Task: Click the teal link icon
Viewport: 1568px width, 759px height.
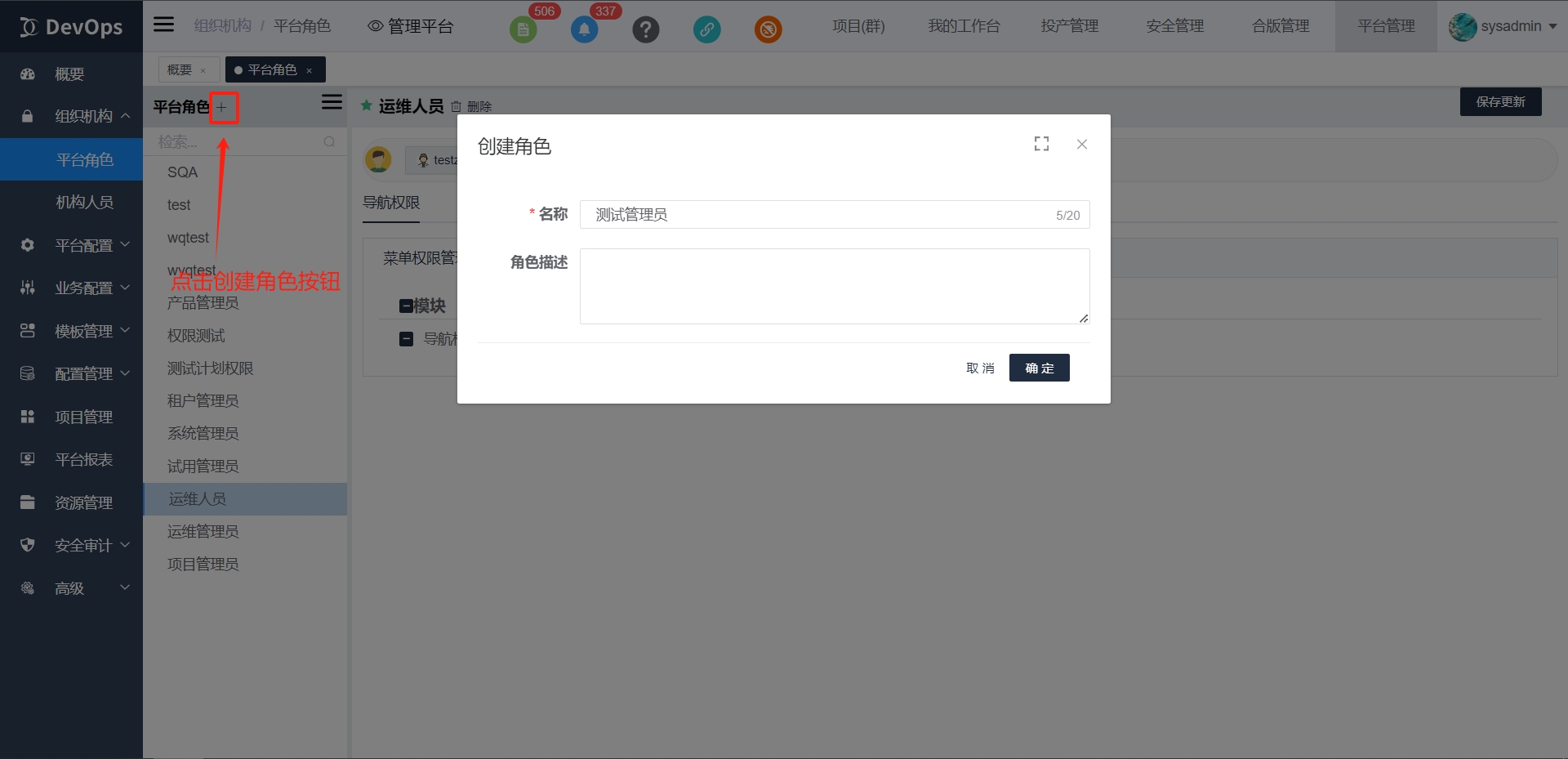Action: tap(706, 30)
